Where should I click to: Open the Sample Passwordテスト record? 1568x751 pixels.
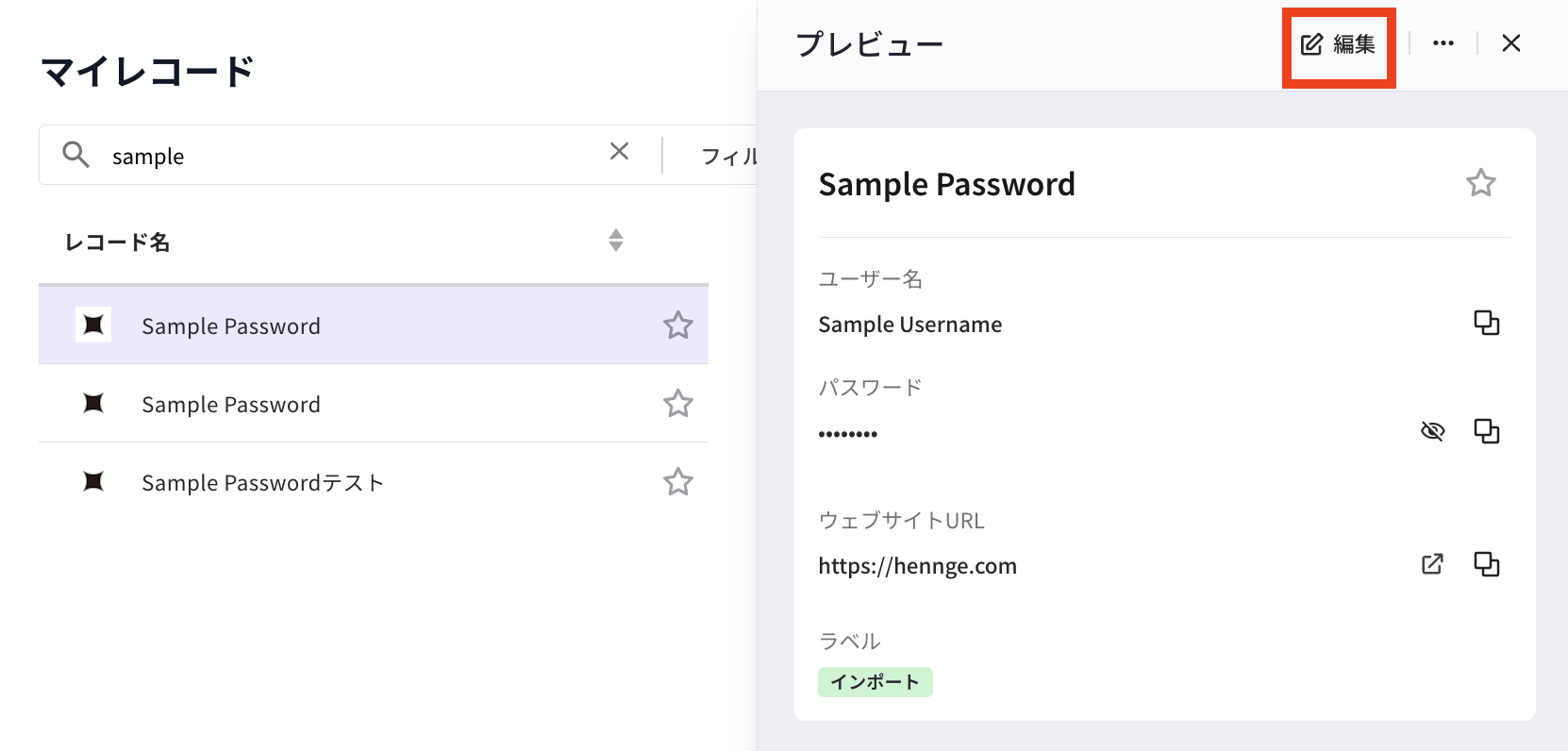pyautogui.click(x=374, y=482)
